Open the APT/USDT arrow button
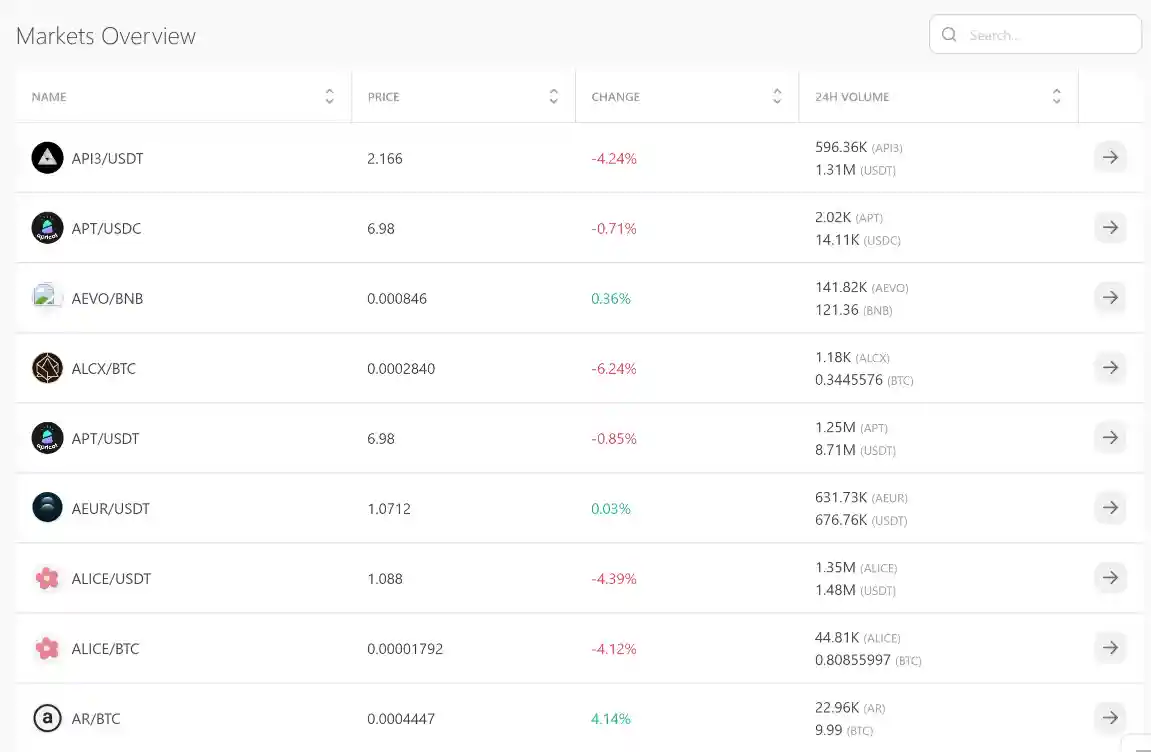The height and width of the screenshot is (752, 1151). (1110, 437)
